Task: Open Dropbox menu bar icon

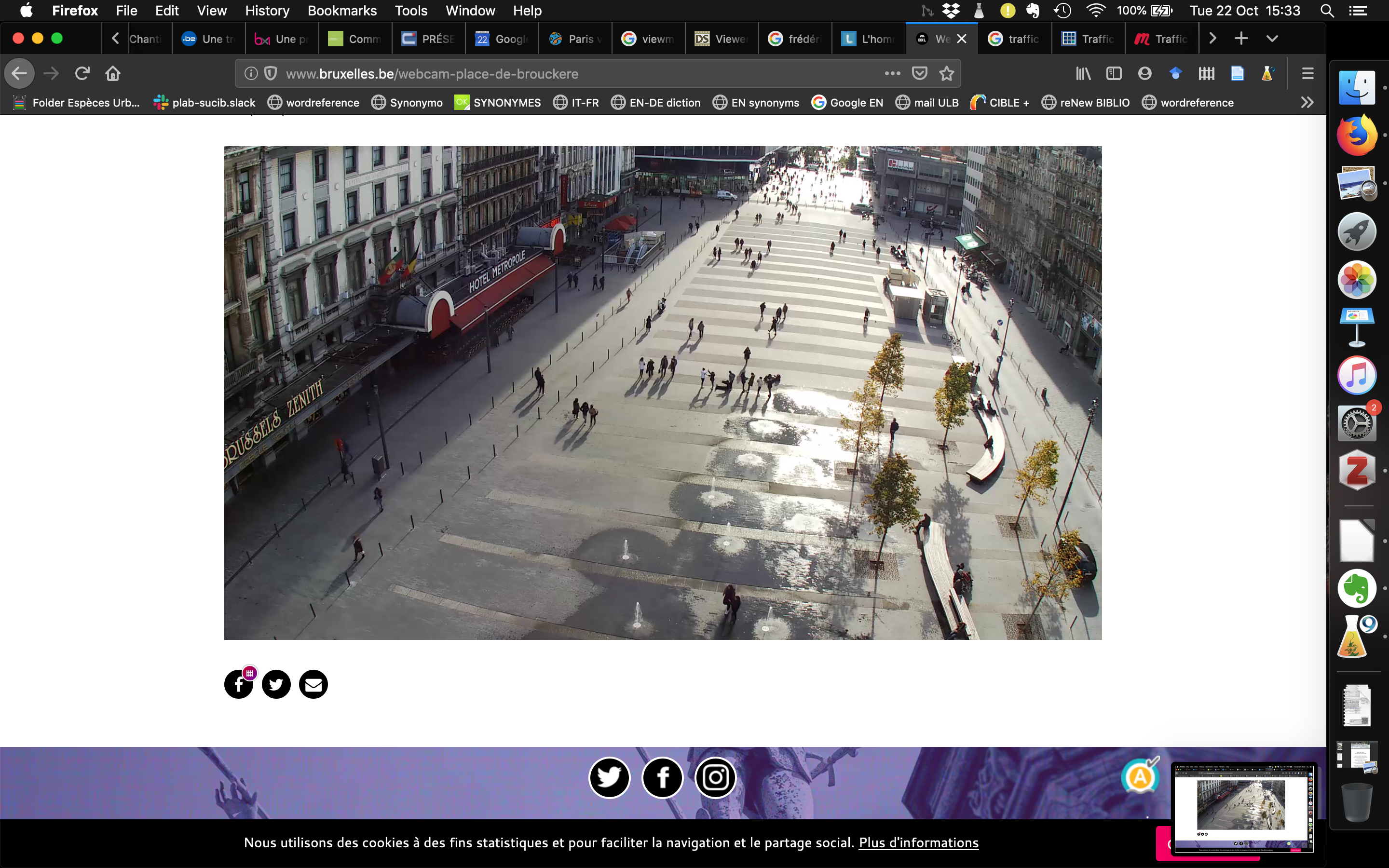Action: click(x=951, y=10)
